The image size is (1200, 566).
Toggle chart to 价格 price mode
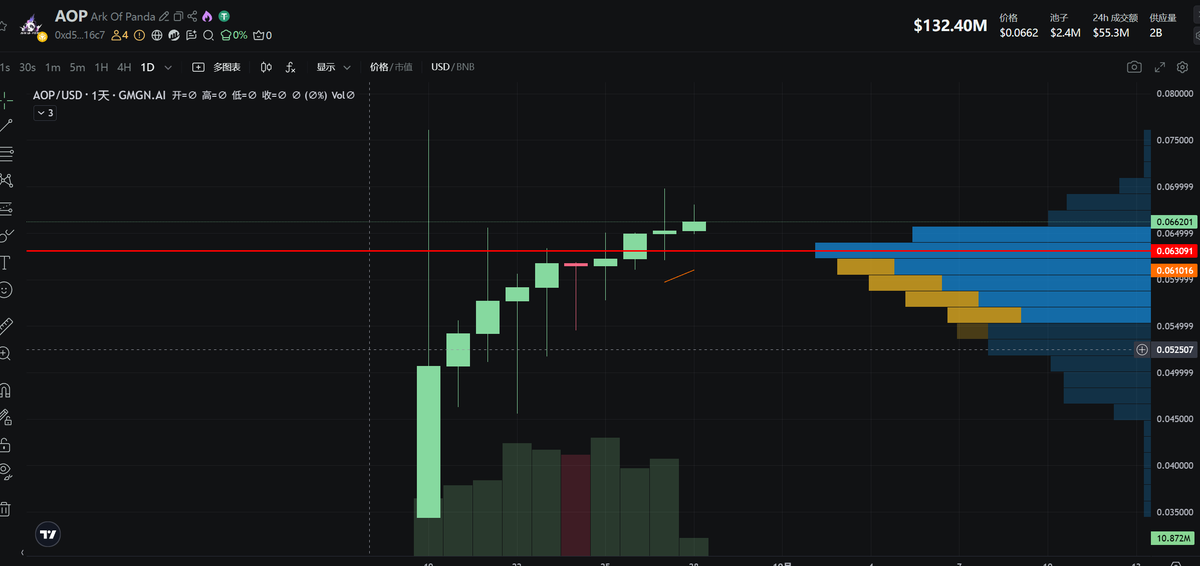coord(379,67)
